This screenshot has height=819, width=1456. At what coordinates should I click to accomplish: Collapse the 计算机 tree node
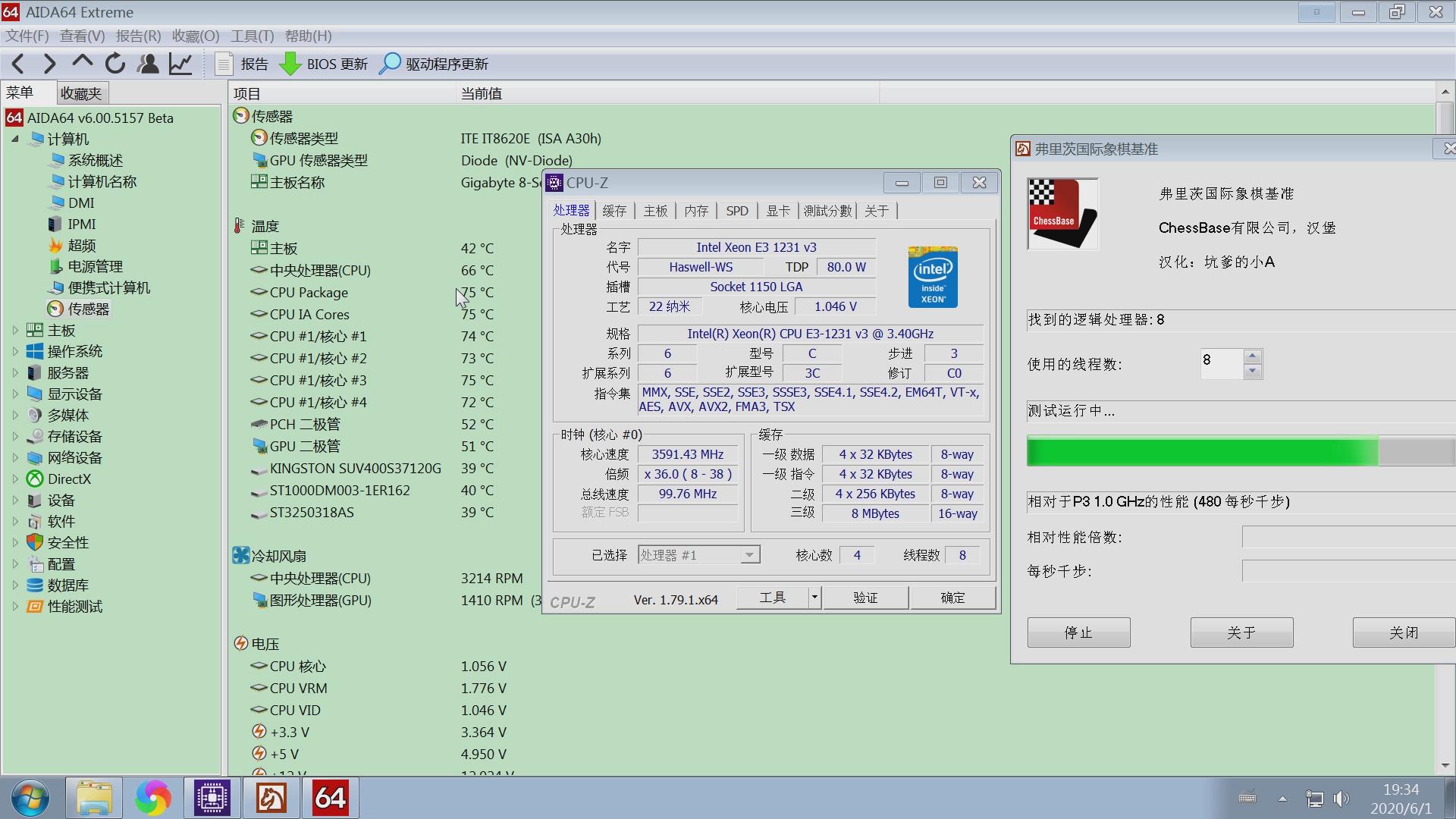tap(15, 139)
